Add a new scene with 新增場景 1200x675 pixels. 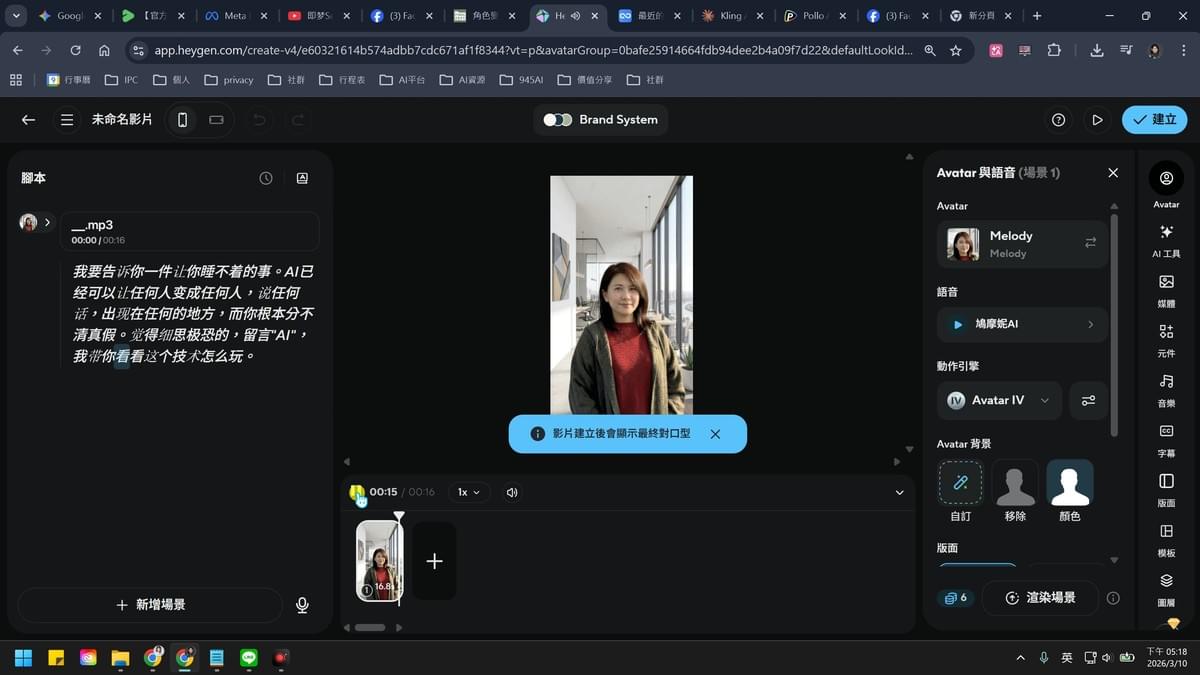pos(150,605)
